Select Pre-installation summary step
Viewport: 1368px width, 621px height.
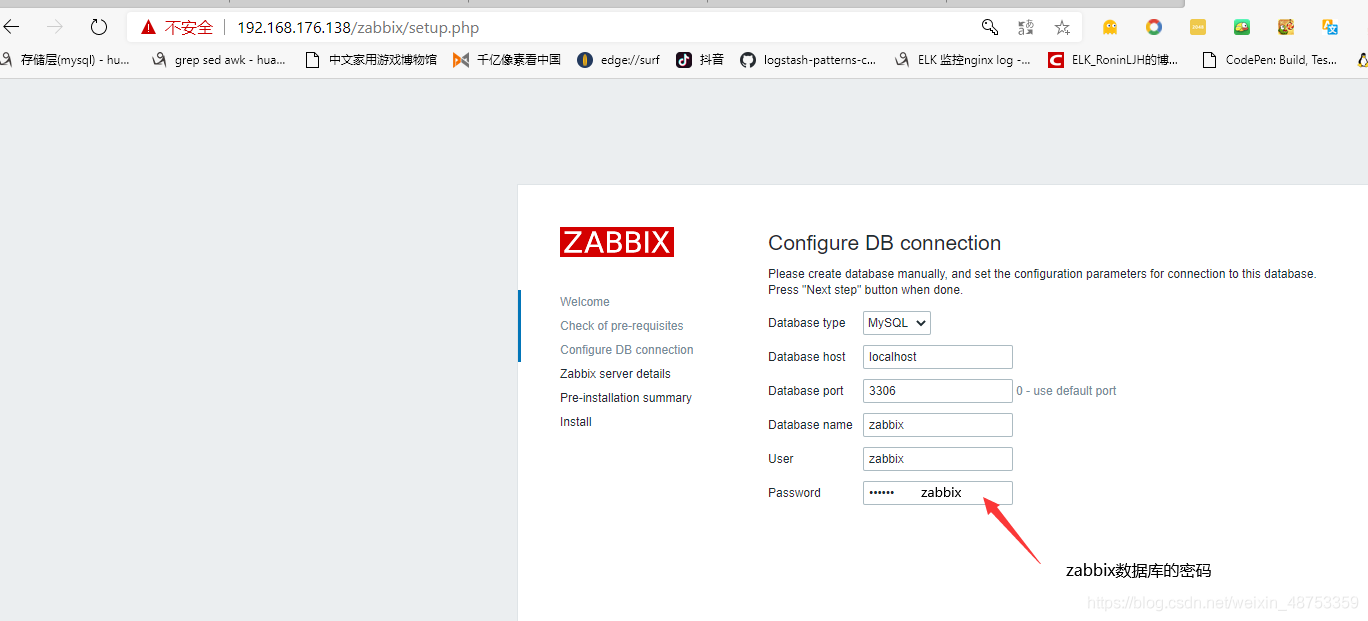tap(626, 398)
